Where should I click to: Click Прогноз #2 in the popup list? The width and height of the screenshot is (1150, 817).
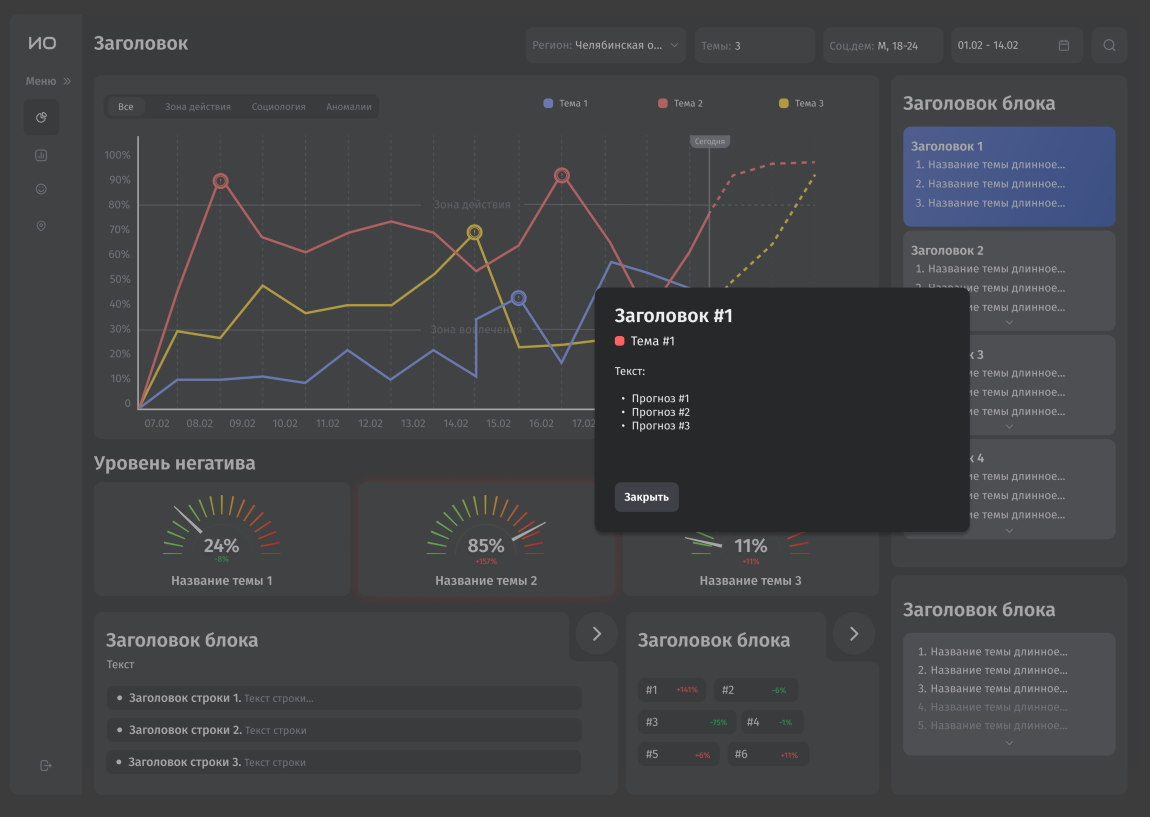(660, 412)
